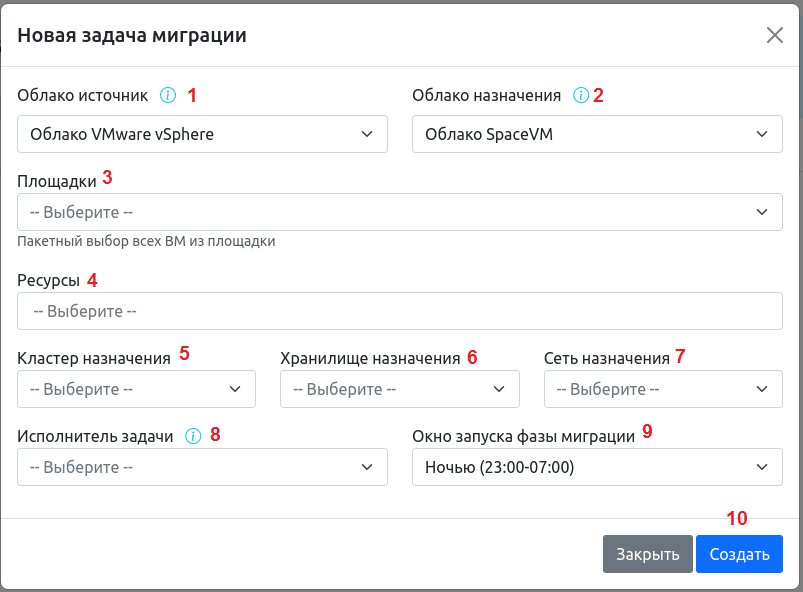Image resolution: width=803 pixels, height=592 pixels.
Task: Click the Ресурсы field label
Action: [48, 280]
